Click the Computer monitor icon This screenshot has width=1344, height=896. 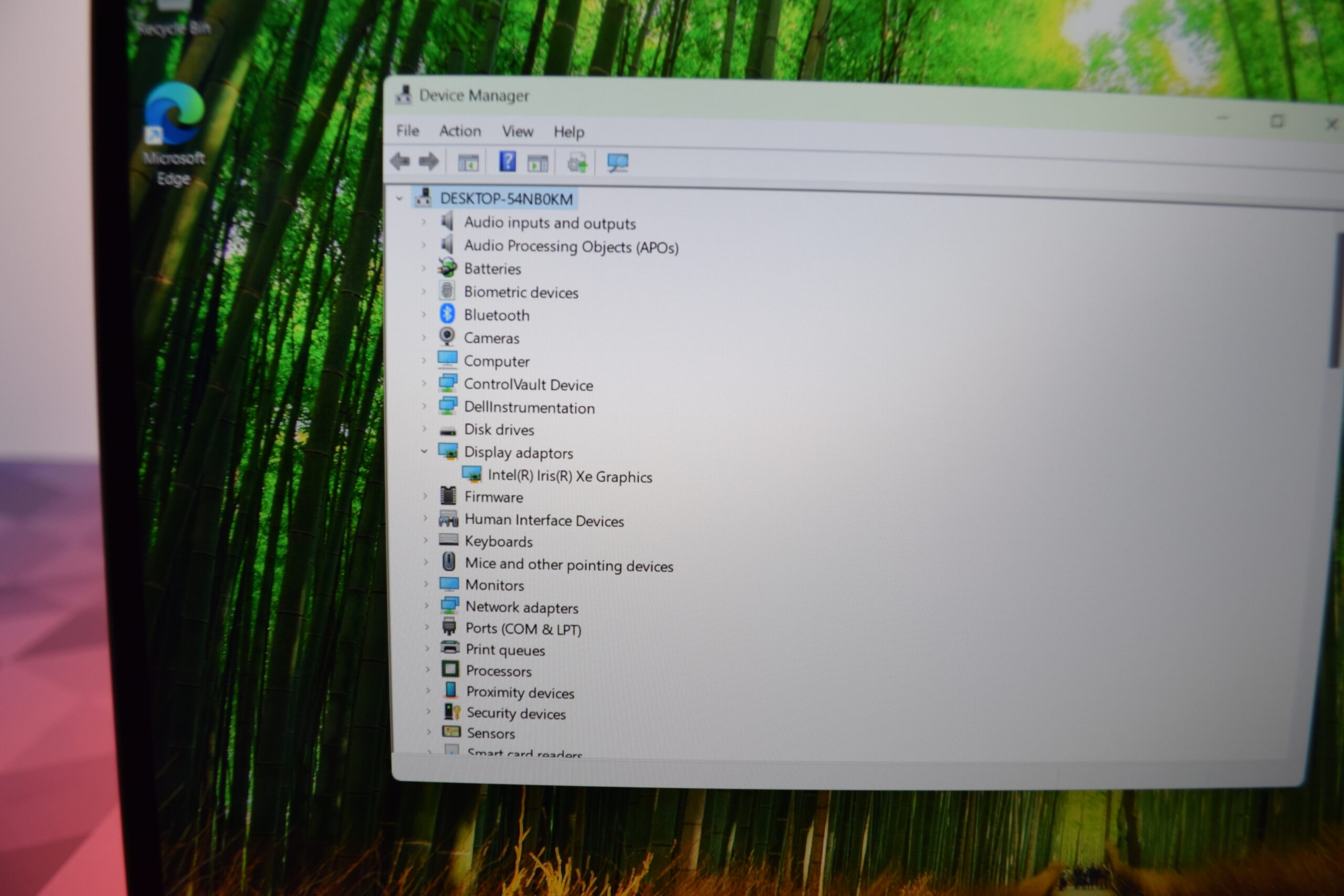[x=447, y=360]
